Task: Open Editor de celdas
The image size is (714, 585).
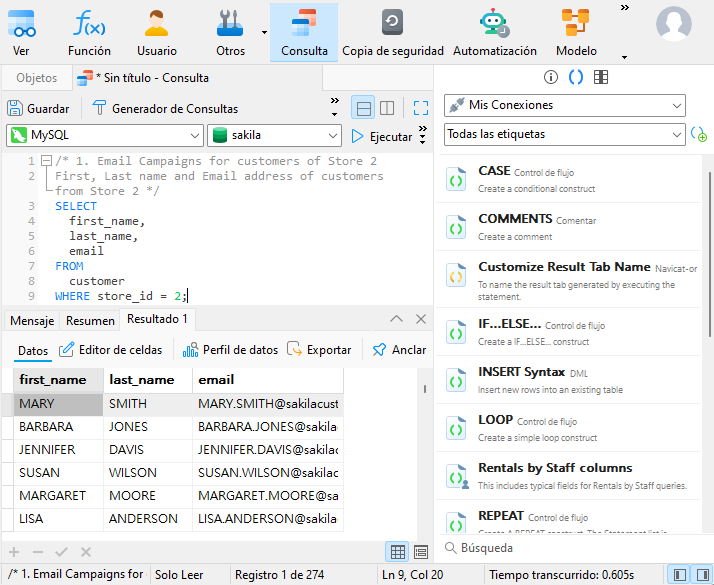Action: tap(111, 350)
